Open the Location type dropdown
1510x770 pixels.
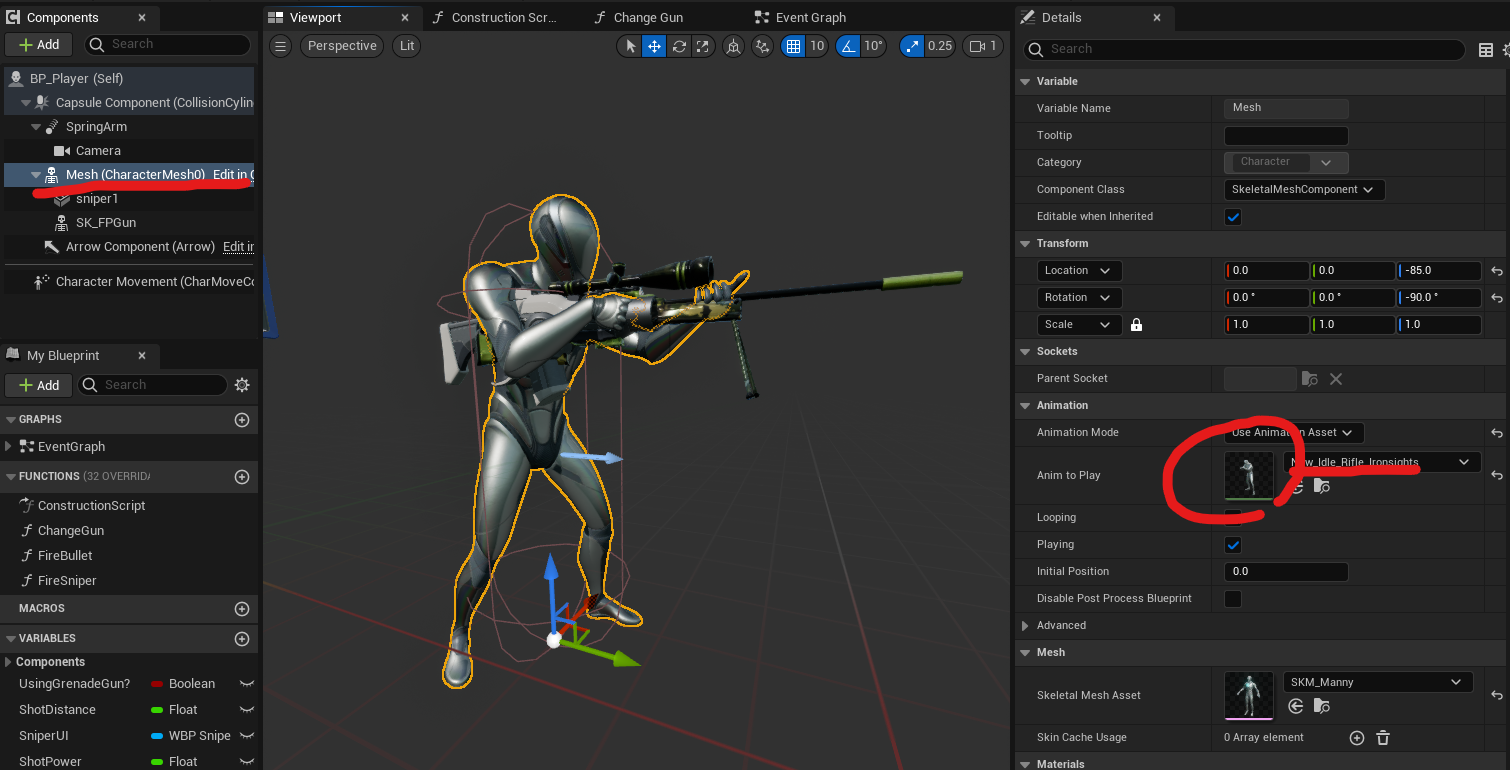click(1079, 271)
